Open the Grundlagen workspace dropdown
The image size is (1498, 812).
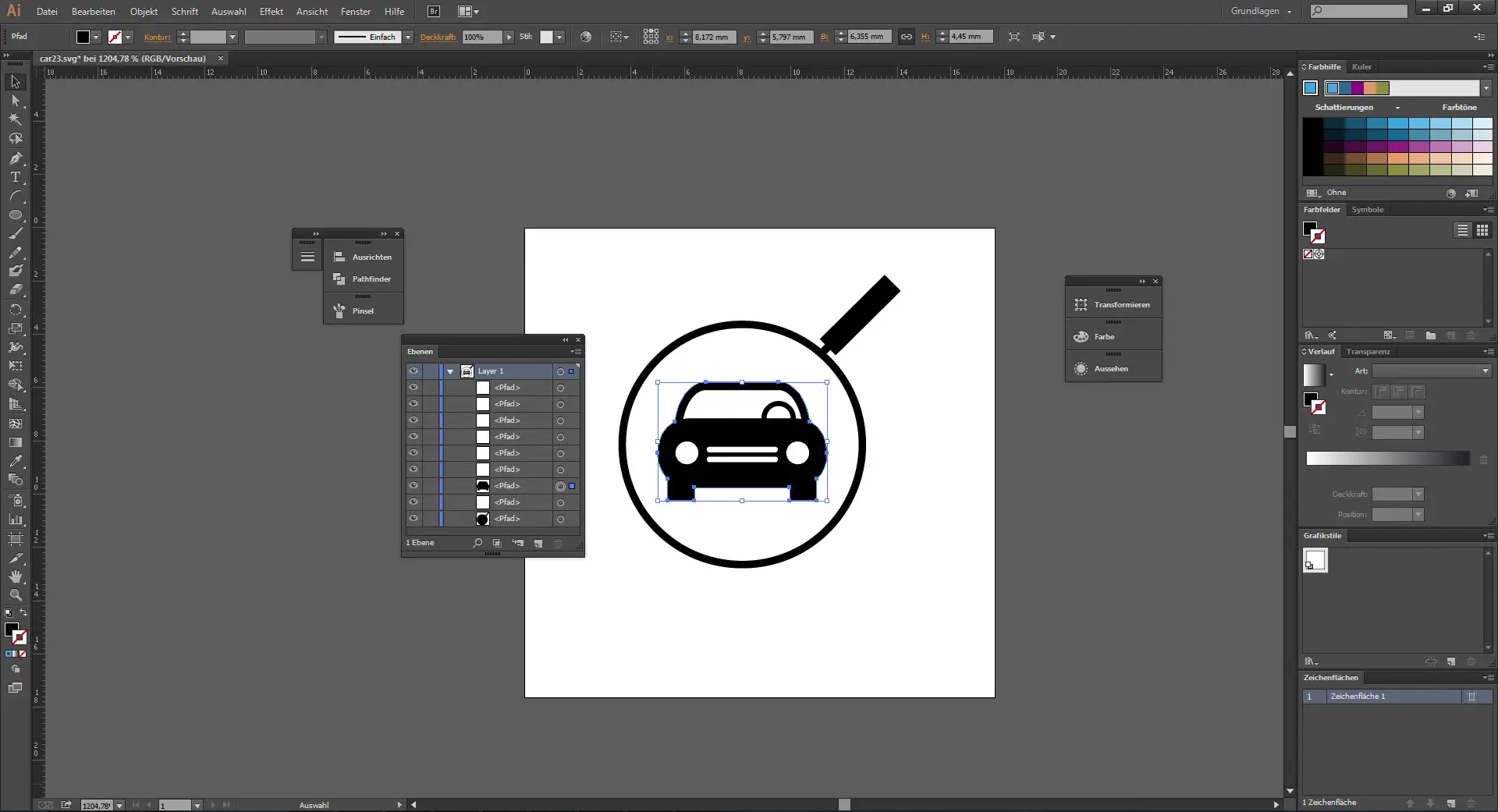coord(1261,12)
